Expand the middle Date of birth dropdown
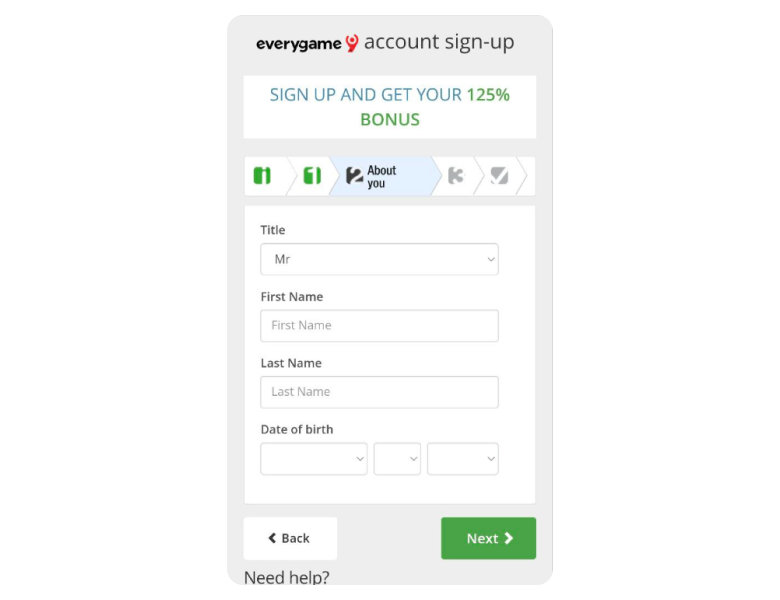The height and width of the screenshot is (600, 780). click(x=397, y=459)
